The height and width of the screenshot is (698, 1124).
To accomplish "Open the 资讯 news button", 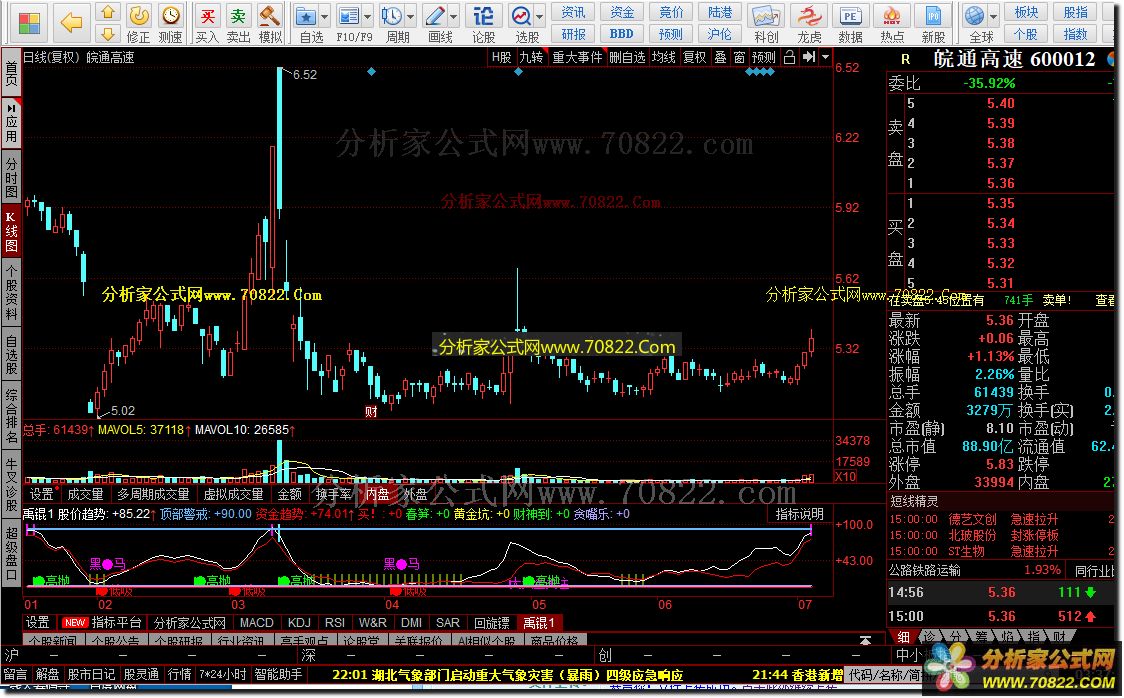I will [573, 13].
